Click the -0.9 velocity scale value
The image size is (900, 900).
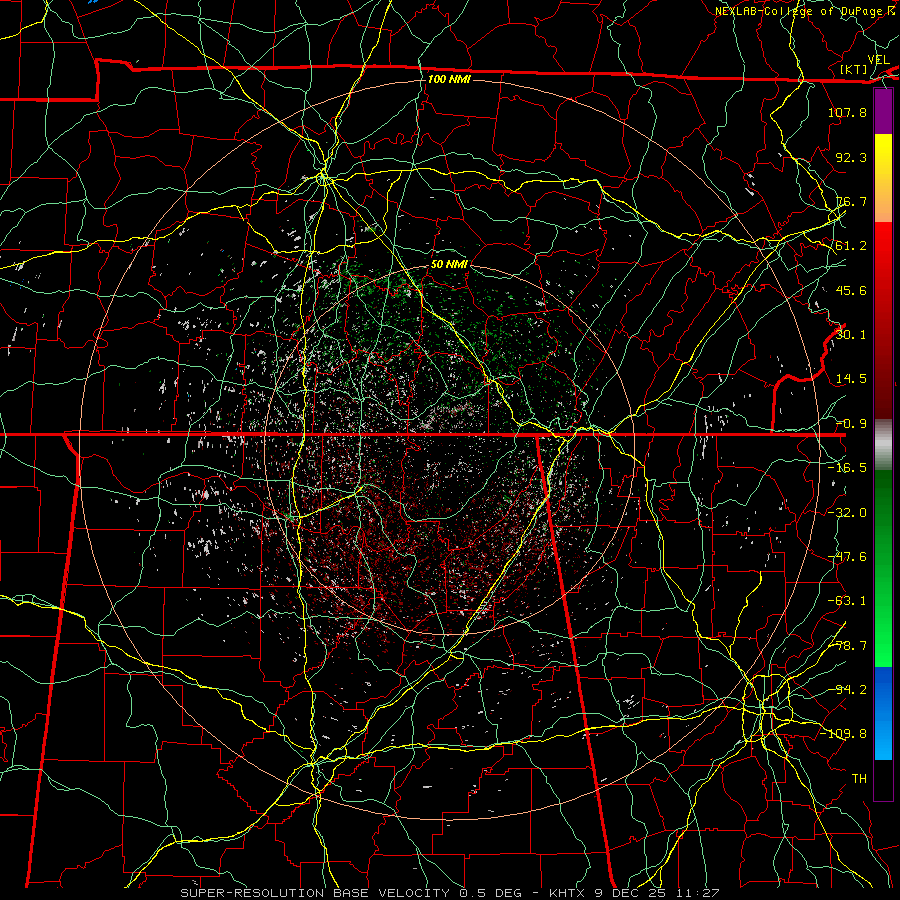pyautogui.click(x=851, y=424)
